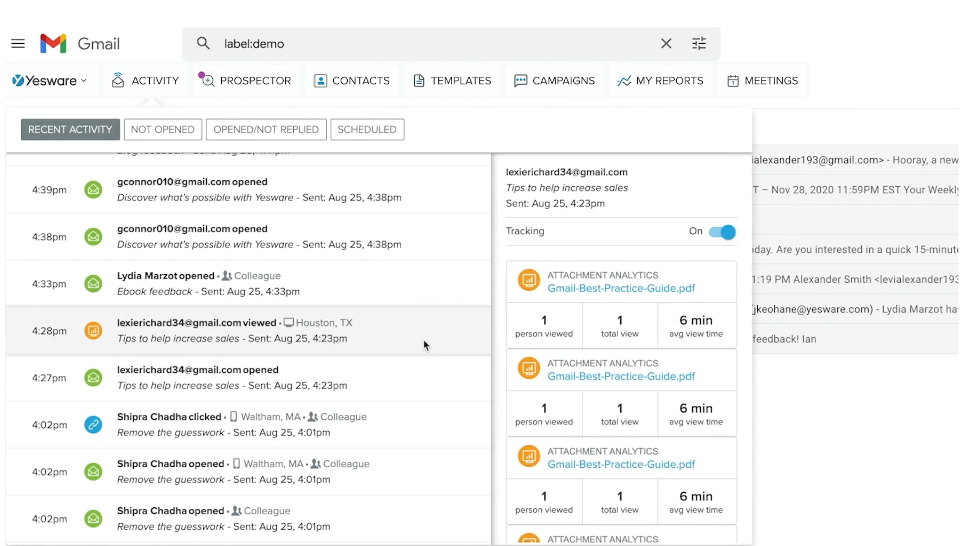964x546 pixels.
Task: Click the third attachment analytics orange icon
Action: point(529,456)
